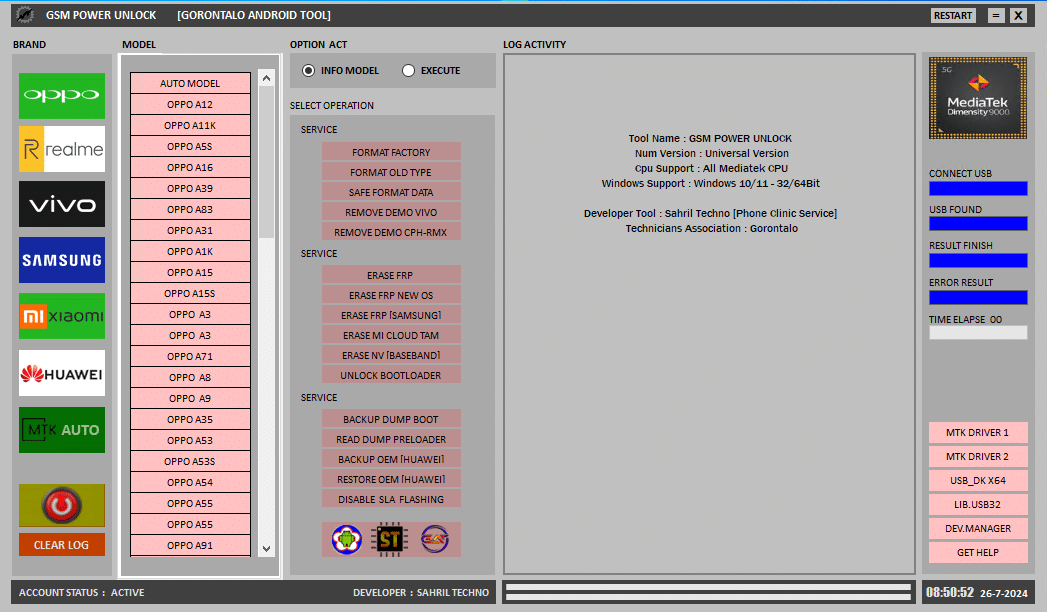
Task: Select OPPO A83 model
Action: pos(190,210)
